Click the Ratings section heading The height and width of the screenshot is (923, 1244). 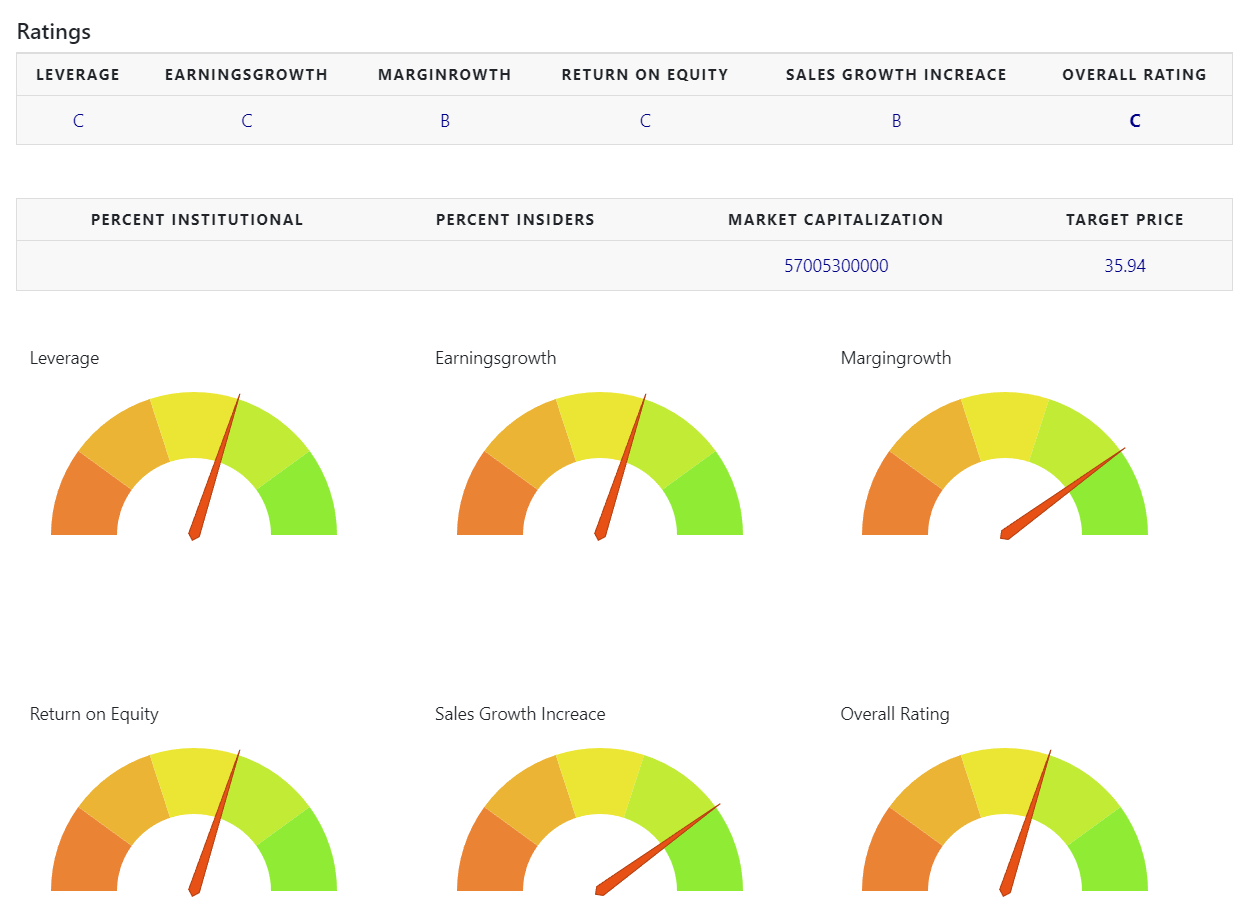pyautogui.click(x=54, y=31)
